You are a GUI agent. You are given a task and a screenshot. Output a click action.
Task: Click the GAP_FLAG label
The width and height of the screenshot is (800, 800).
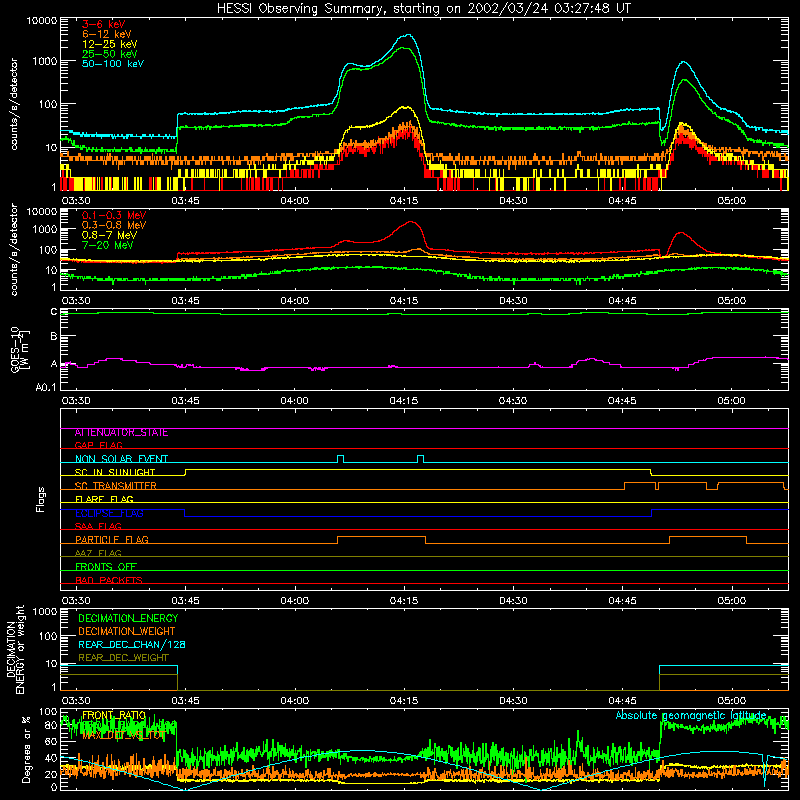click(x=98, y=446)
